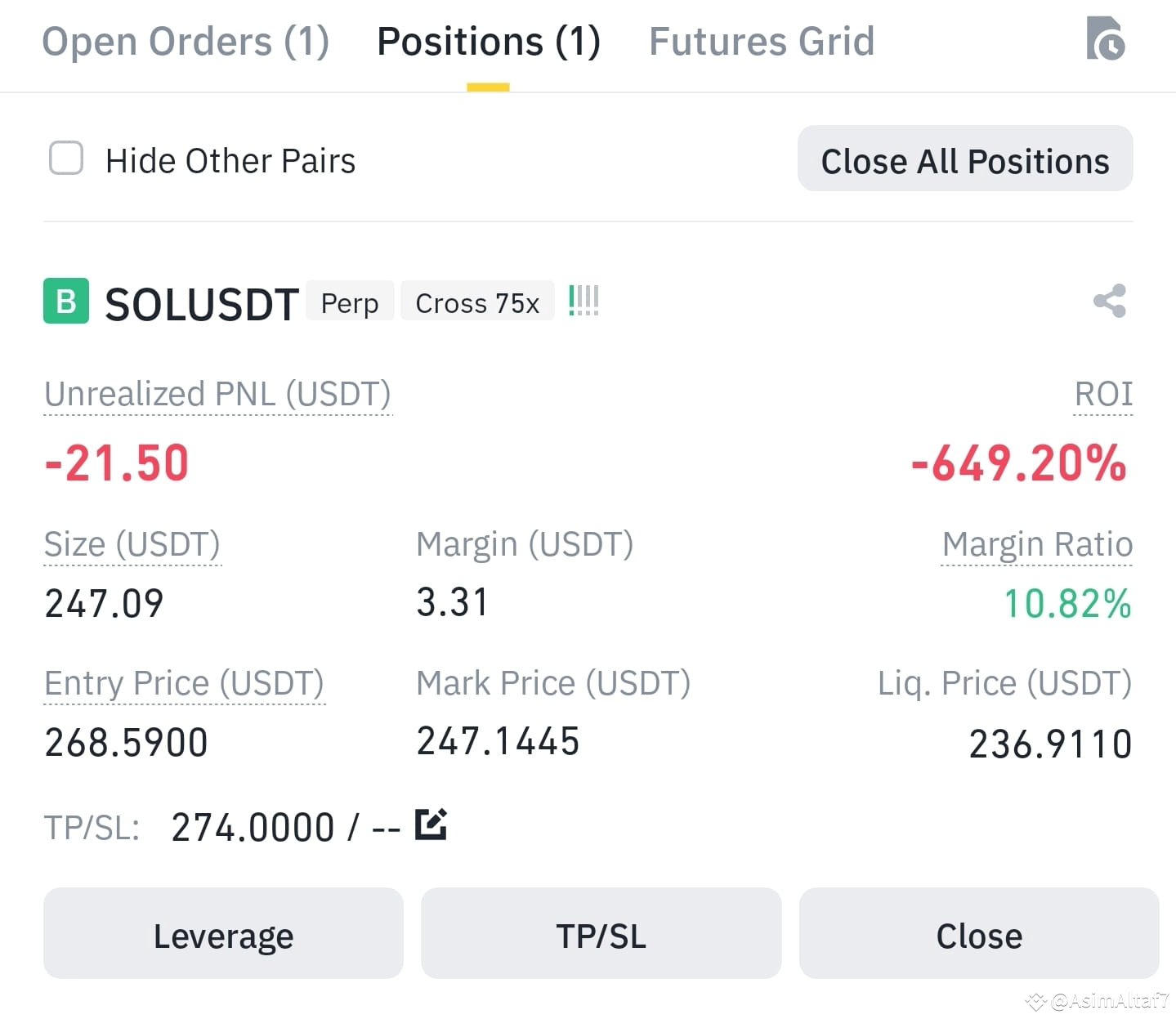Tap the Entry Price label
1176x1019 pixels.
pos(185,683)
